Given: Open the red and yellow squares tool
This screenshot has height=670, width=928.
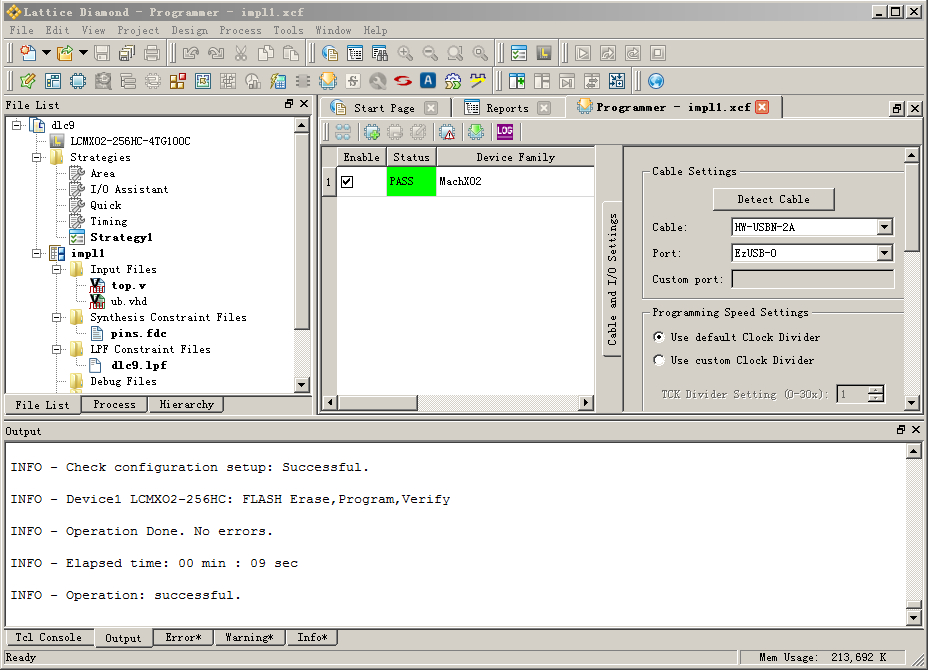Looking at the screenshot, I should (x=178, y=80).
